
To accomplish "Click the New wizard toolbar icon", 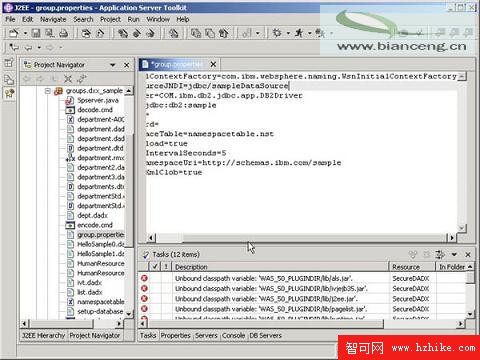I will (x=14, y=33).
